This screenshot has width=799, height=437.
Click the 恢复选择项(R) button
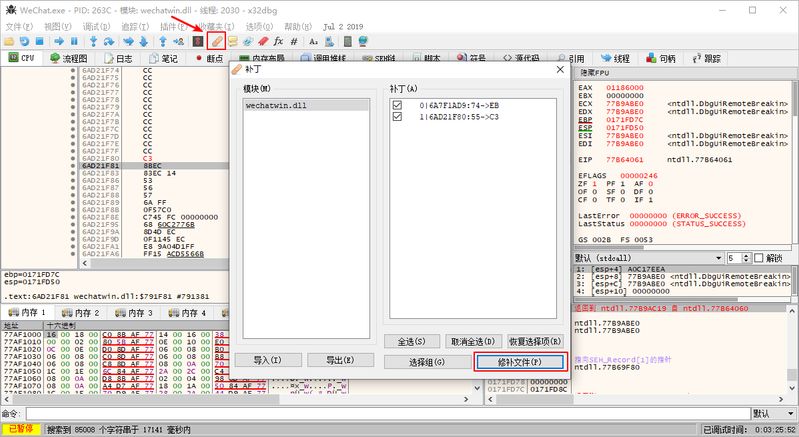pyautogui.click(x=535, y=341)
